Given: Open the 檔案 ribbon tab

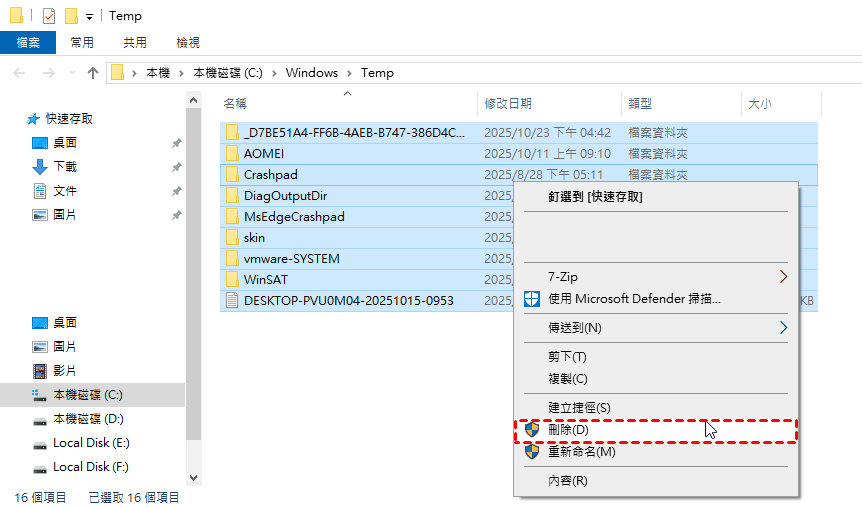Looking at the screenshot, I should (x=28, y=42).
